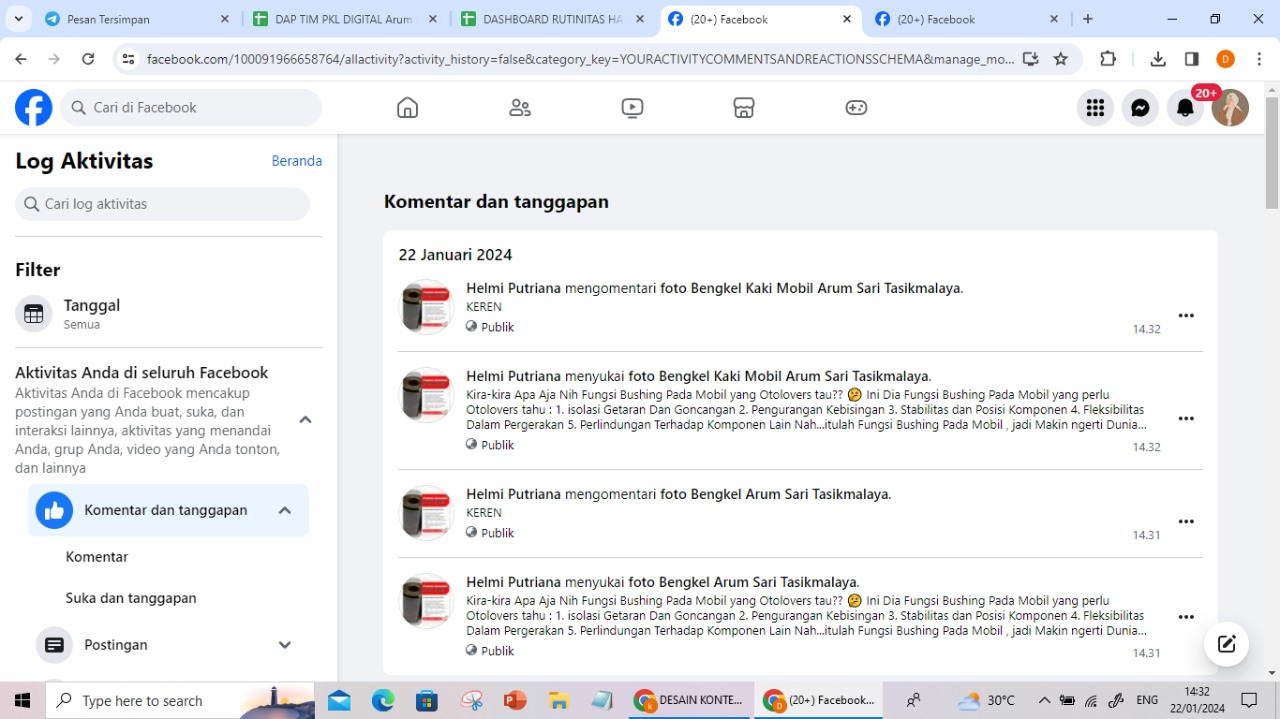Switch to the second (20+) Facebook tab

click(x=967, y=19)
